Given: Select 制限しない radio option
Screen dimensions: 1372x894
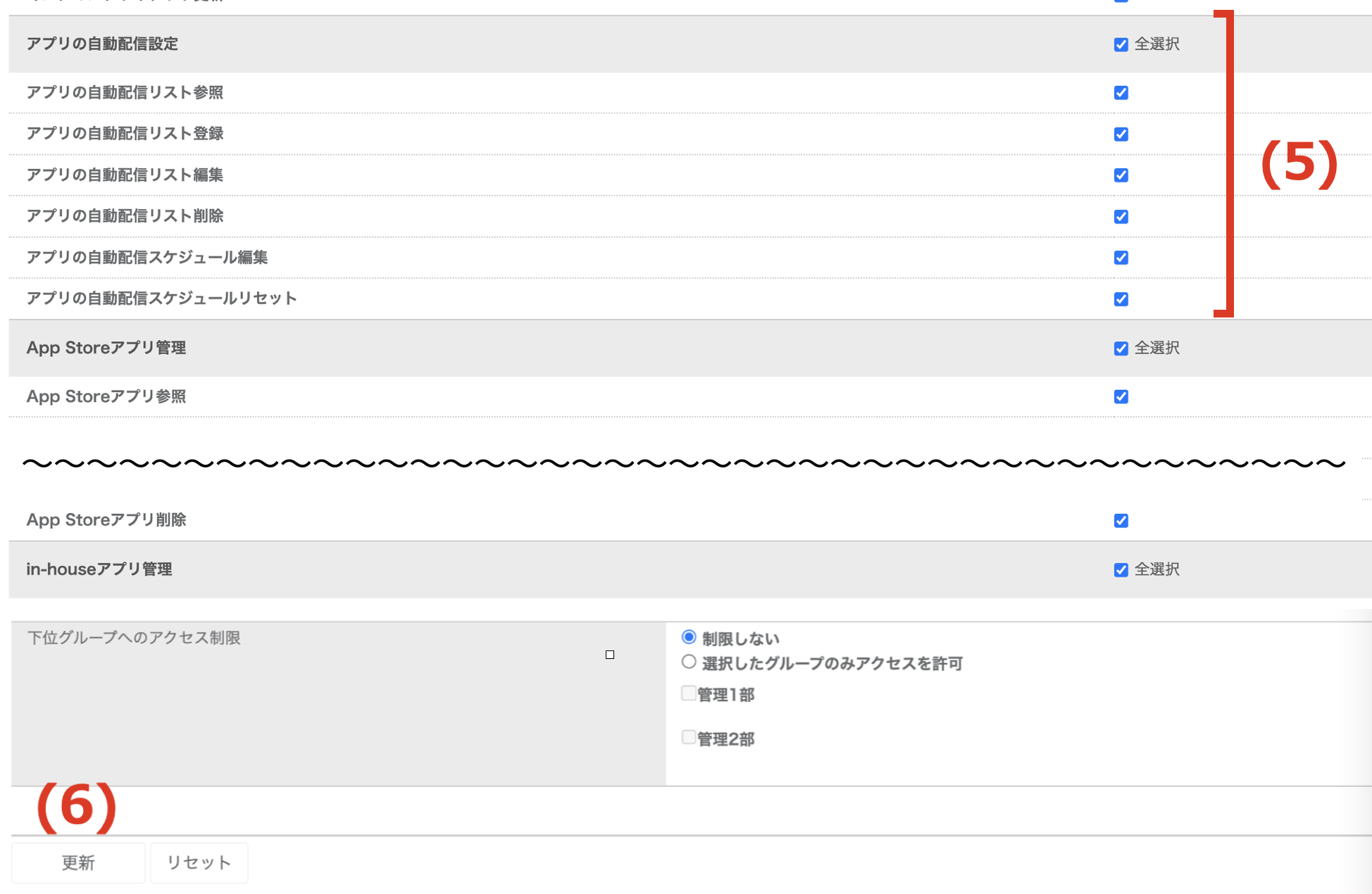Looking at the screenshot, I should (689, 637).
